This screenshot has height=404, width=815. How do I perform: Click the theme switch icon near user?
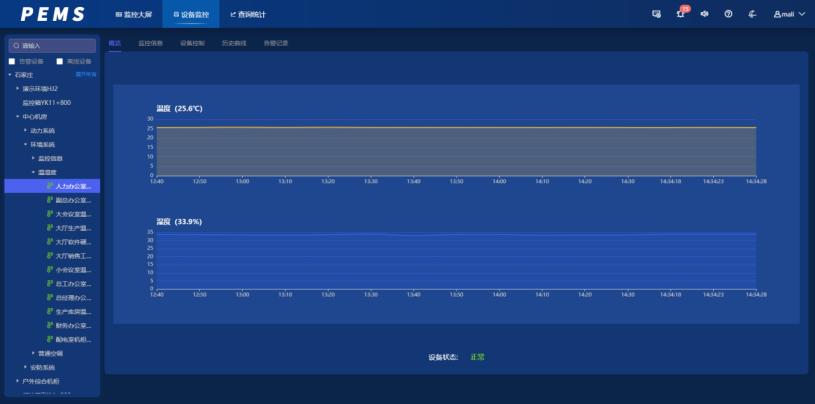pyautogui.click(x=752, y=14)
